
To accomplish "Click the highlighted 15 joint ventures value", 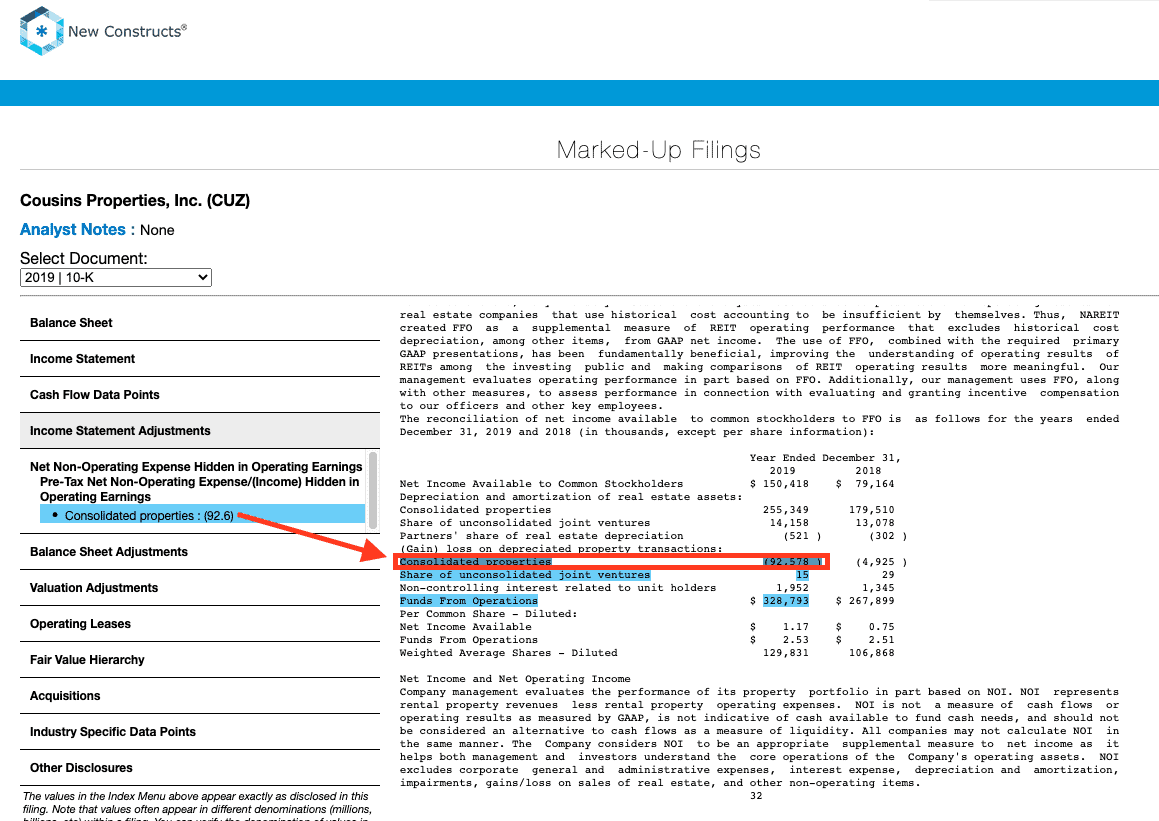I will 803,575.
